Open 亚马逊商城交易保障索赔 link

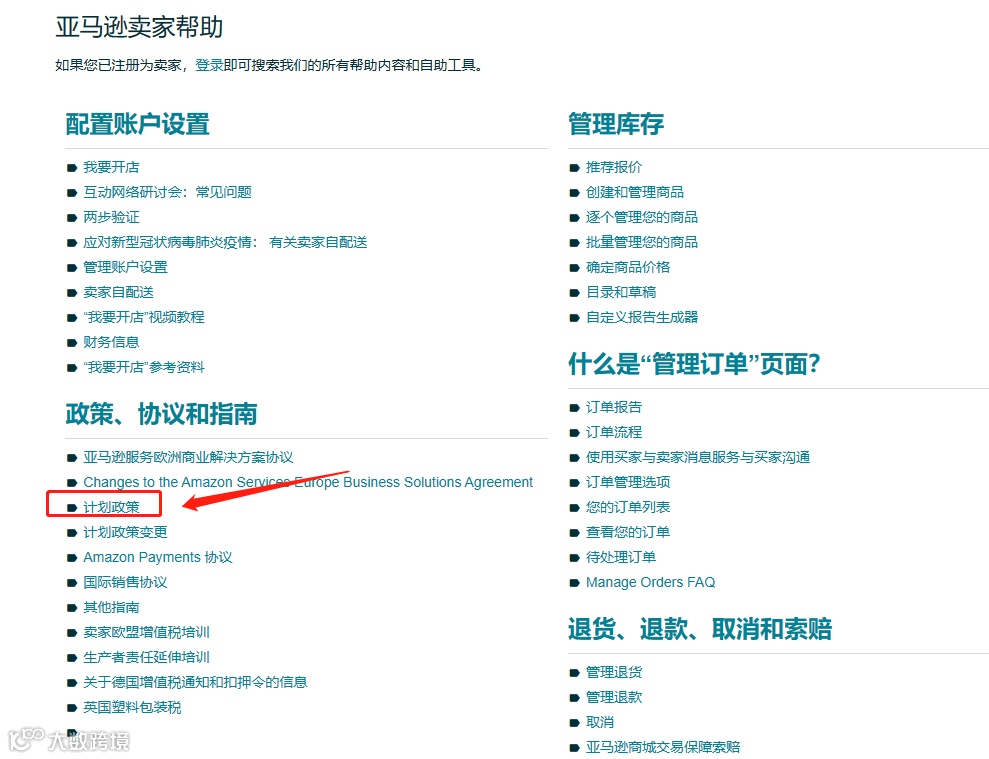[x=663, y=747]
